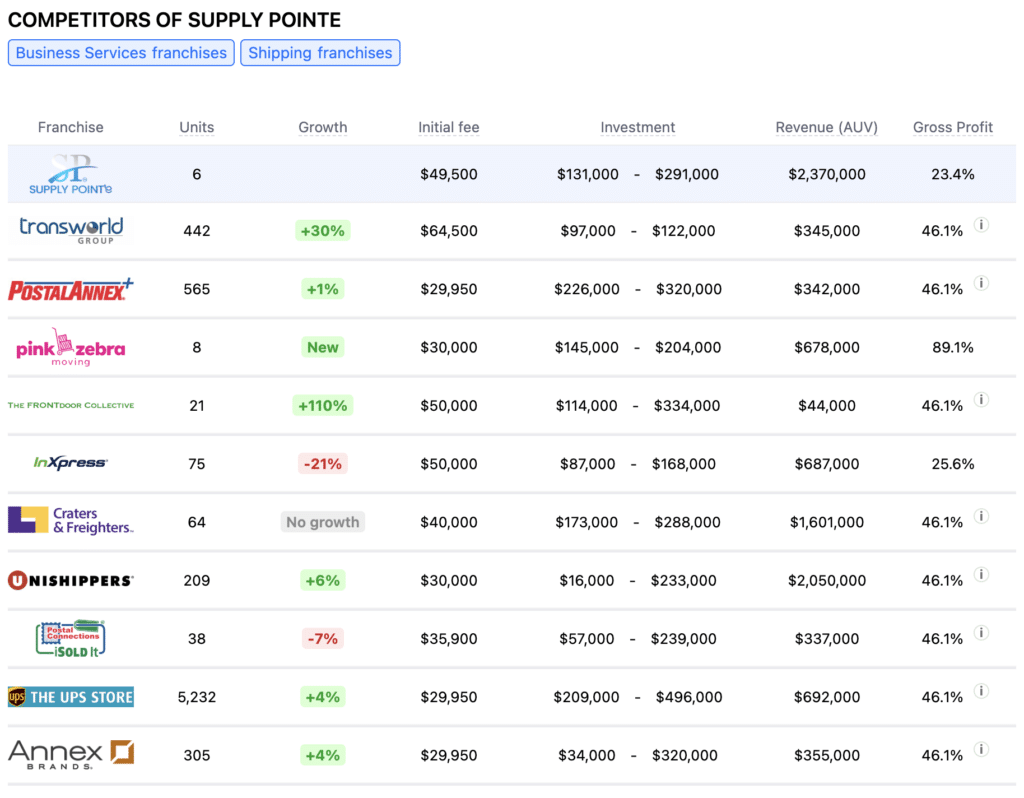The image size is (1024, 798).
Task: Select the $16,000 investment lower value
Action: tap(586, 580)
